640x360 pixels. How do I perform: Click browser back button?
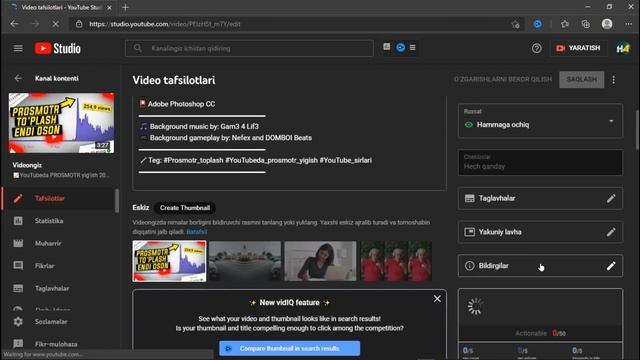[x=15, y=24]
